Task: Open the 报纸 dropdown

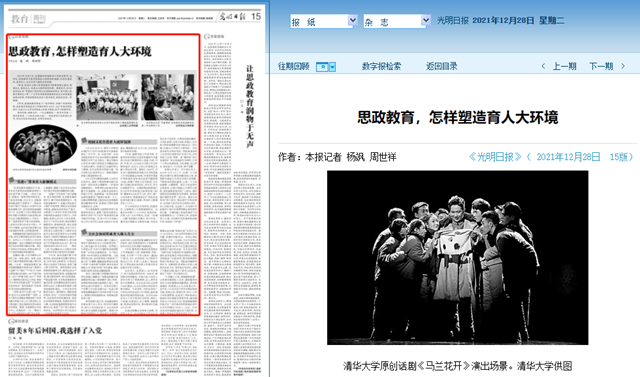Action: tap(324, 21)
